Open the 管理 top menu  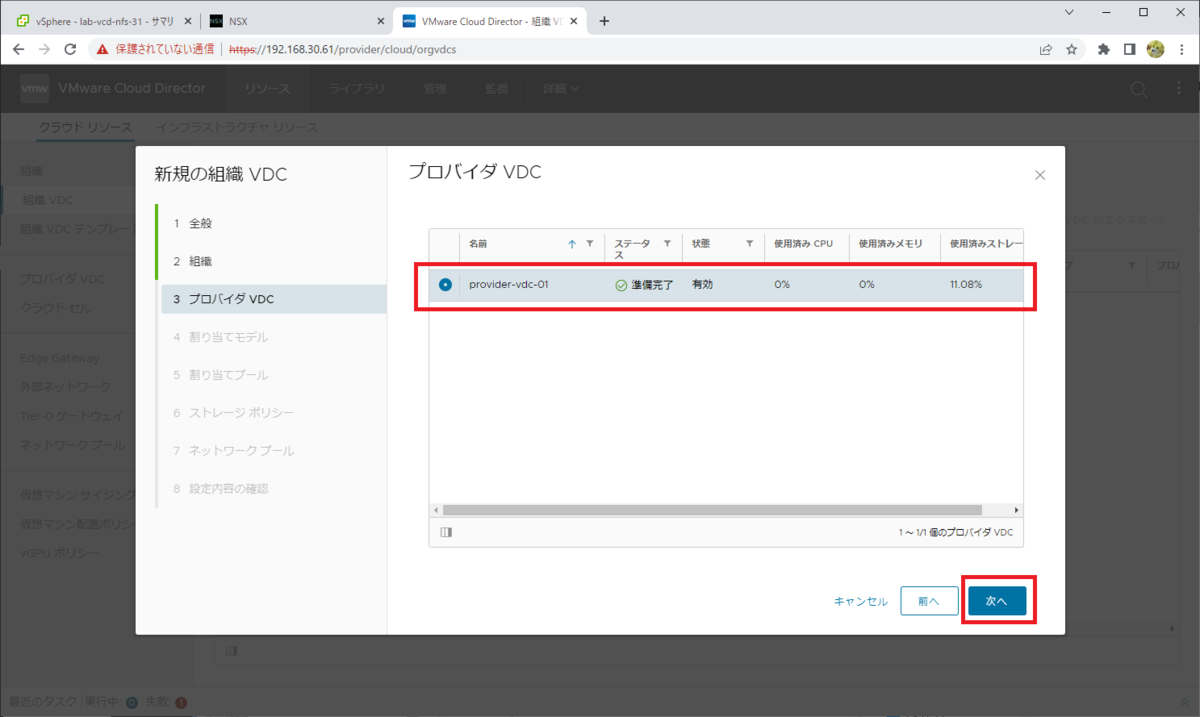pyautogui.click(x=435, y=89)
